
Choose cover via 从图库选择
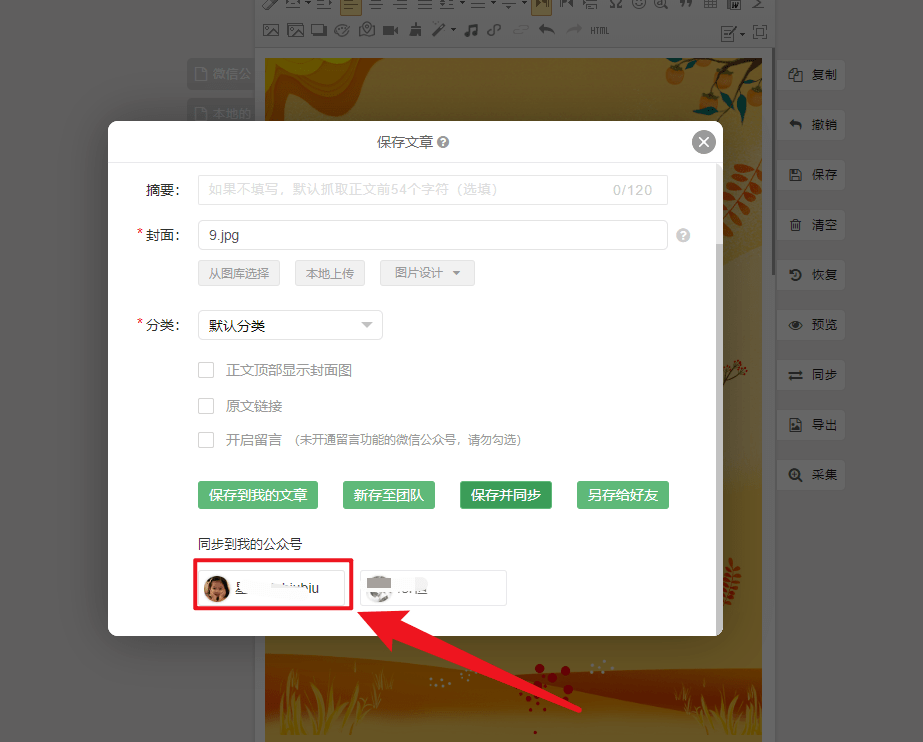[239, 273]
